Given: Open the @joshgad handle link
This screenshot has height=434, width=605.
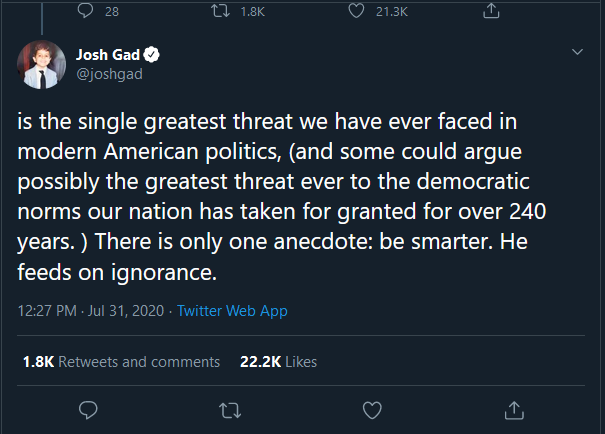Looking at the screenshot, I should (105, 73).
